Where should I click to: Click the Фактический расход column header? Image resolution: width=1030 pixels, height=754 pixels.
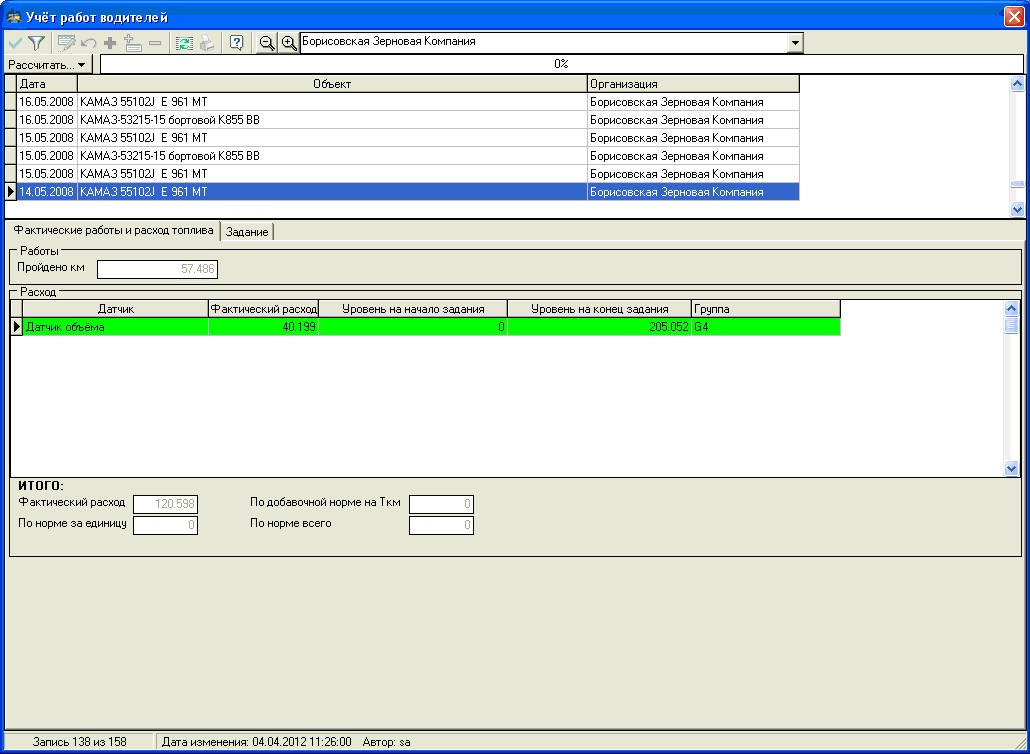click(x=264, y=309)
